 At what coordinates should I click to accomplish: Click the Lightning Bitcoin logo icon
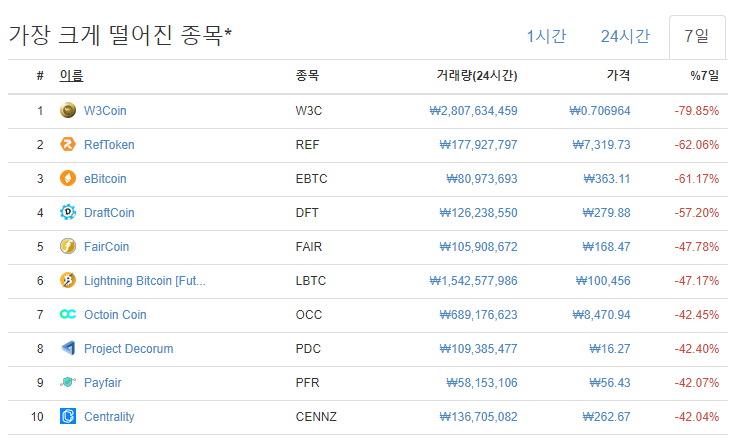point(68,281)
